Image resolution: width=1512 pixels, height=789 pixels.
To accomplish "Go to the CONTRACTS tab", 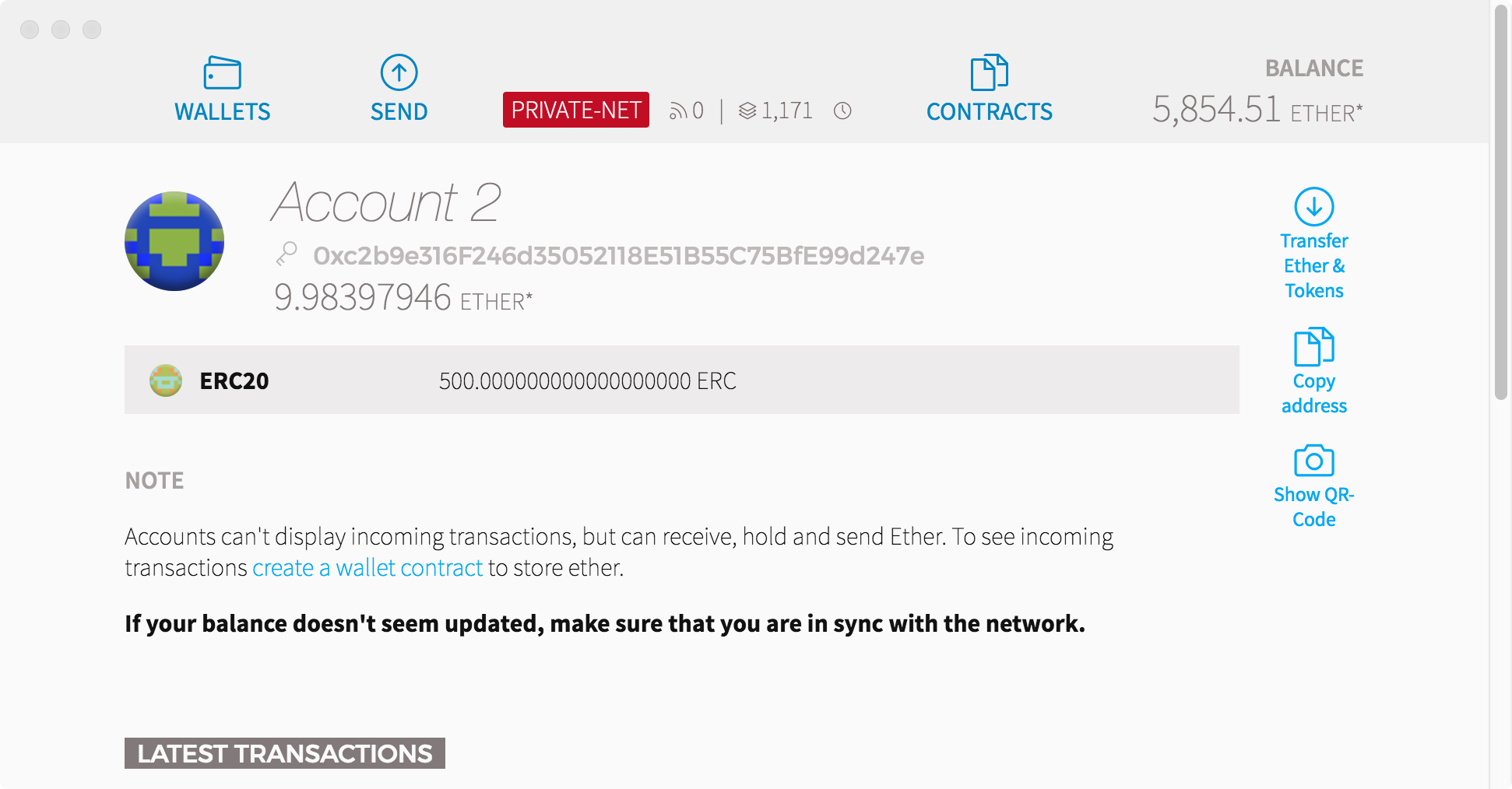I will coord(989,111).
